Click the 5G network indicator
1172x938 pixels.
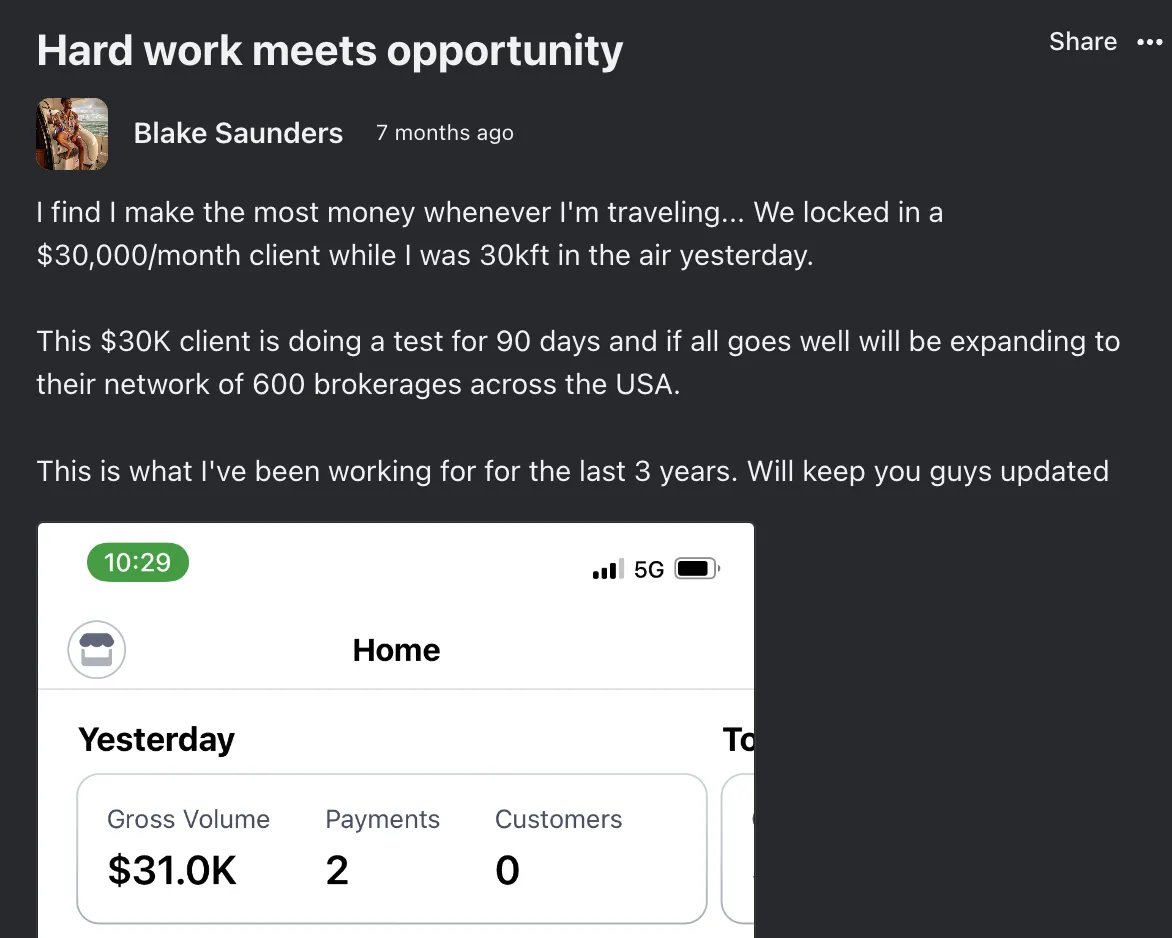point(649,569)
